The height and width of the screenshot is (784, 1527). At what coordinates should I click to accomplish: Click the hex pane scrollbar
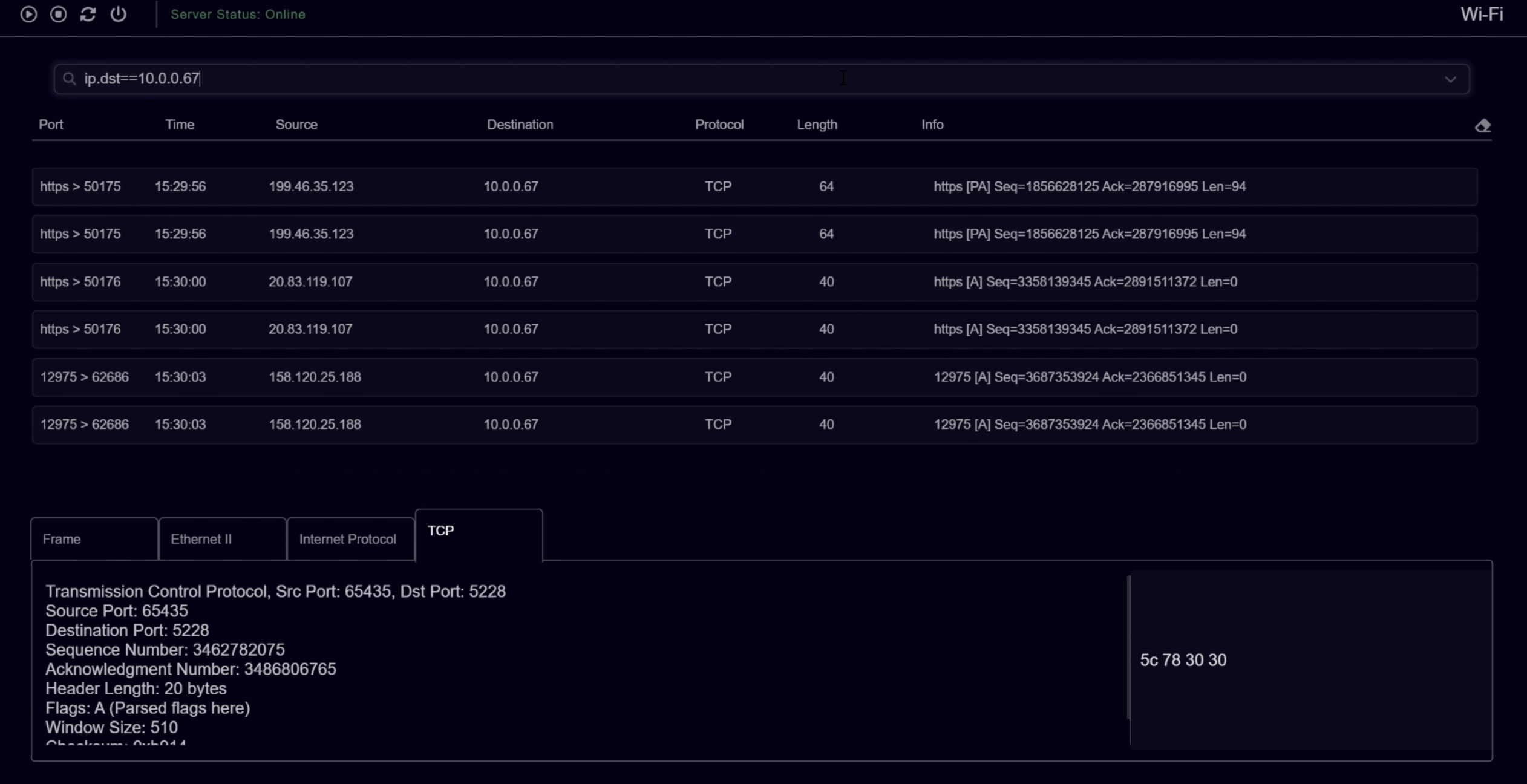1129,647
